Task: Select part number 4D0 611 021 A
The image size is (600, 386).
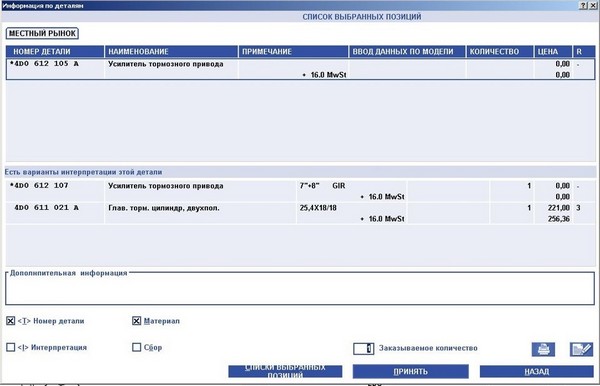Action: point(46,208)
